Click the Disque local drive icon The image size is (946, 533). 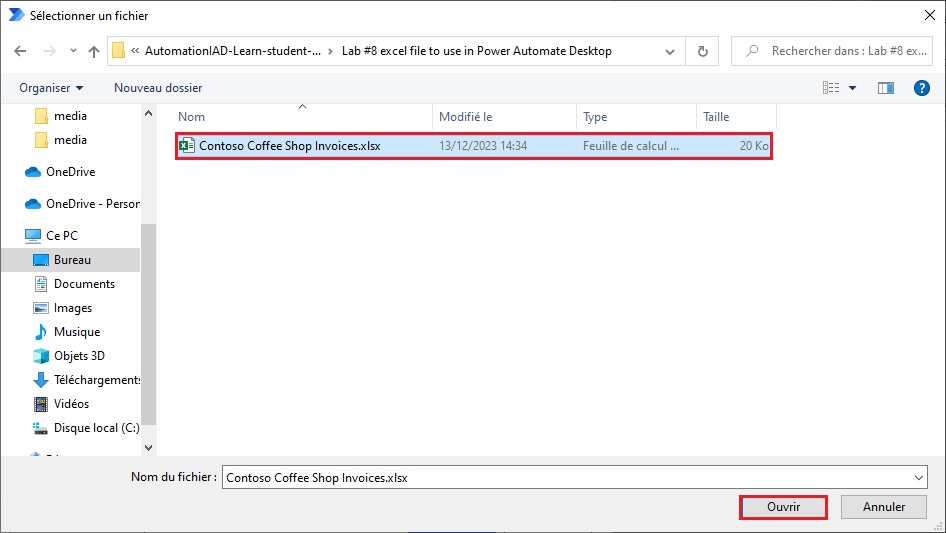40,428
